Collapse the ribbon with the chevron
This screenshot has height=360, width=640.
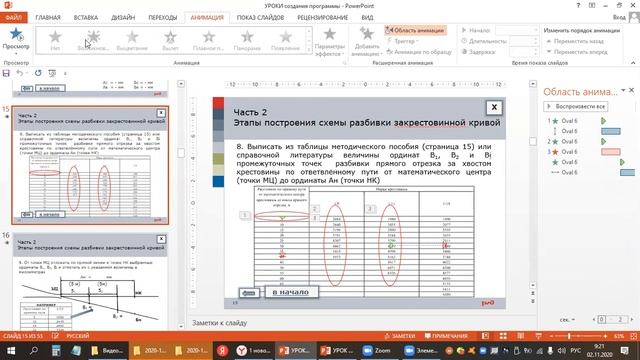point(633,62)
